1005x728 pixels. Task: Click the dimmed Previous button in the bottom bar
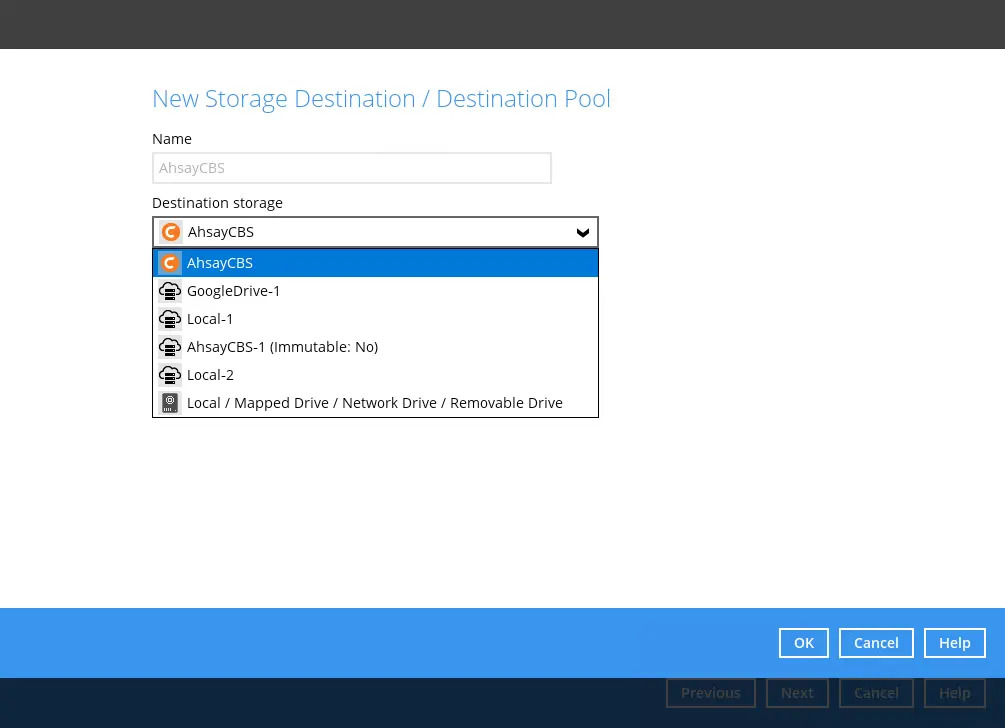(710, 693)
